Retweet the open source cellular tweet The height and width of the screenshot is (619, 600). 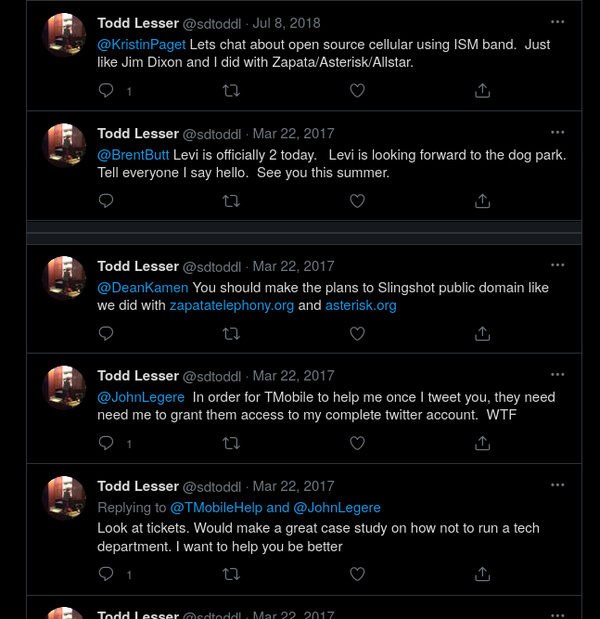tap(231, 90)
